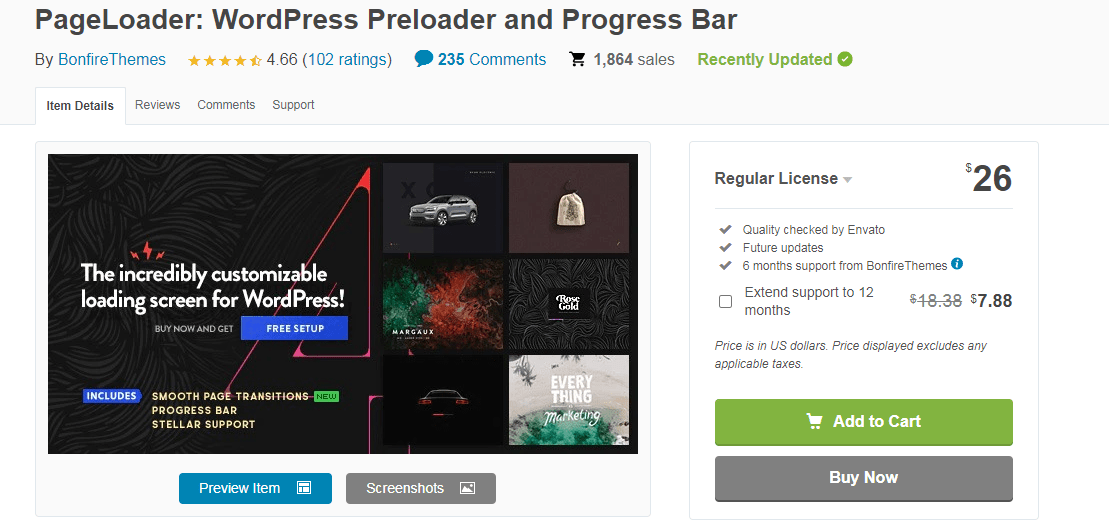Select the Item Details tab

80,106
